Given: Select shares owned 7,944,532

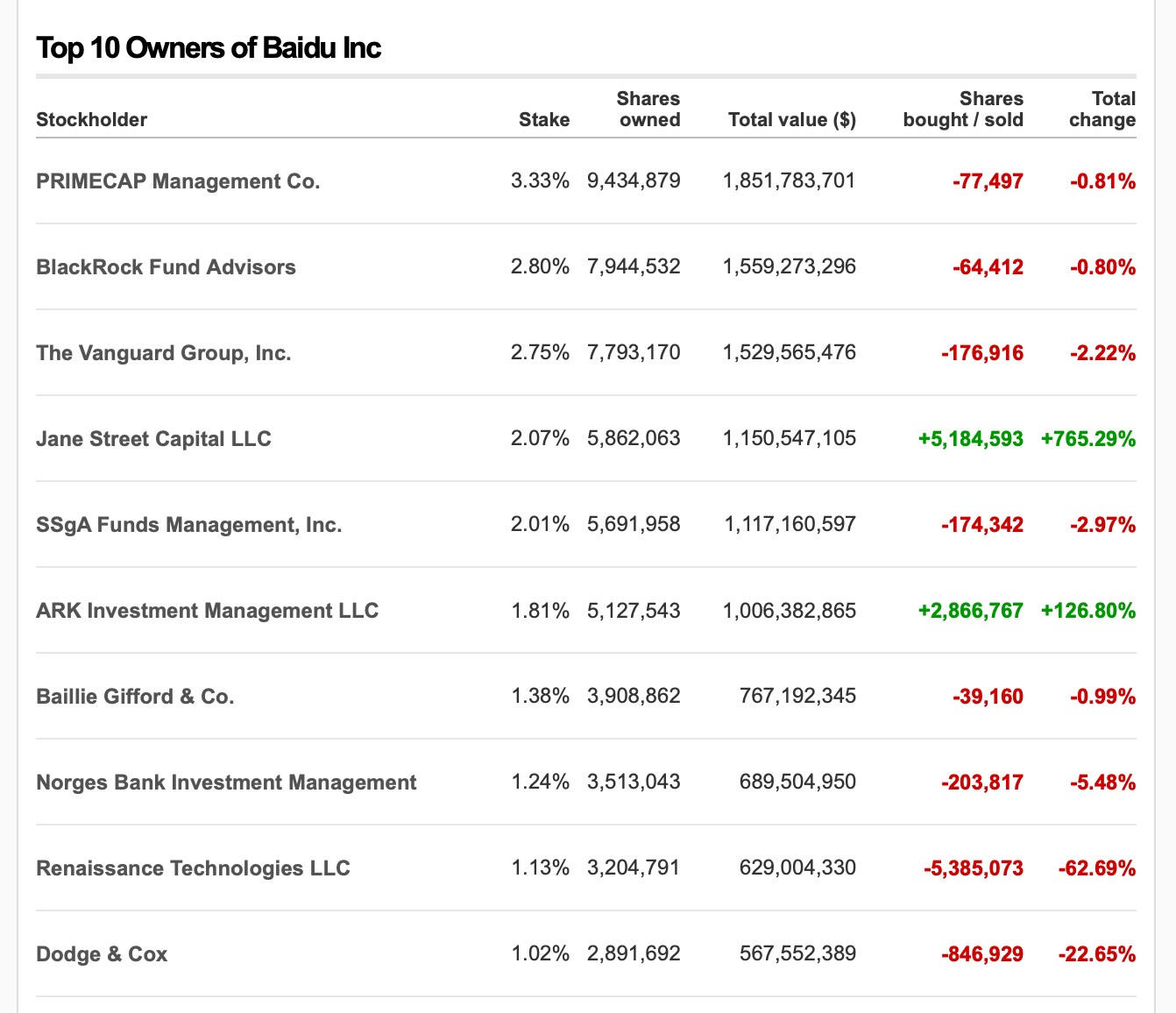Looking at the screenshot, I should [x=634, y=267].
